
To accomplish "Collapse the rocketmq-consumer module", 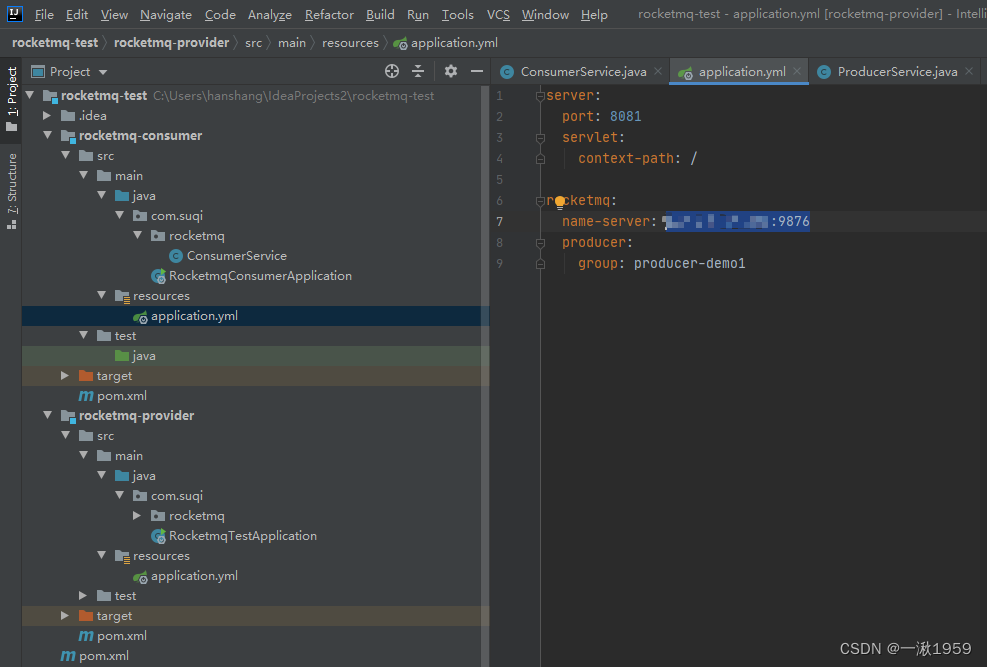I will tap(47, 135).
